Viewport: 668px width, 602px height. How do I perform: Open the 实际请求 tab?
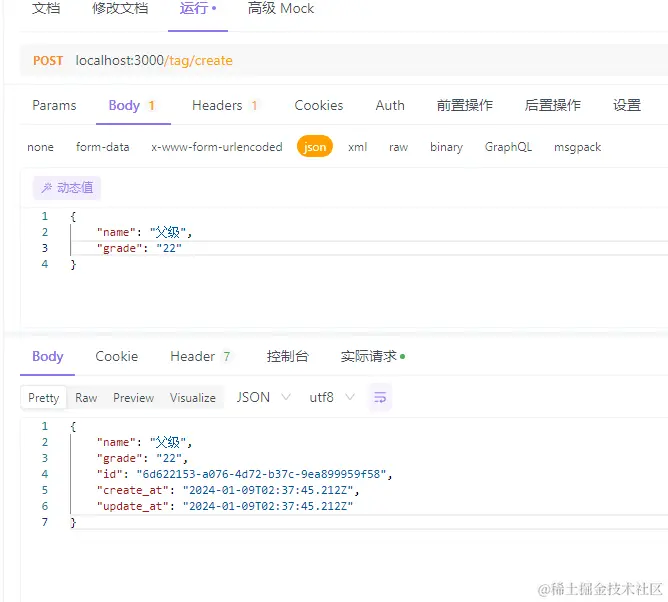point(372,356)
